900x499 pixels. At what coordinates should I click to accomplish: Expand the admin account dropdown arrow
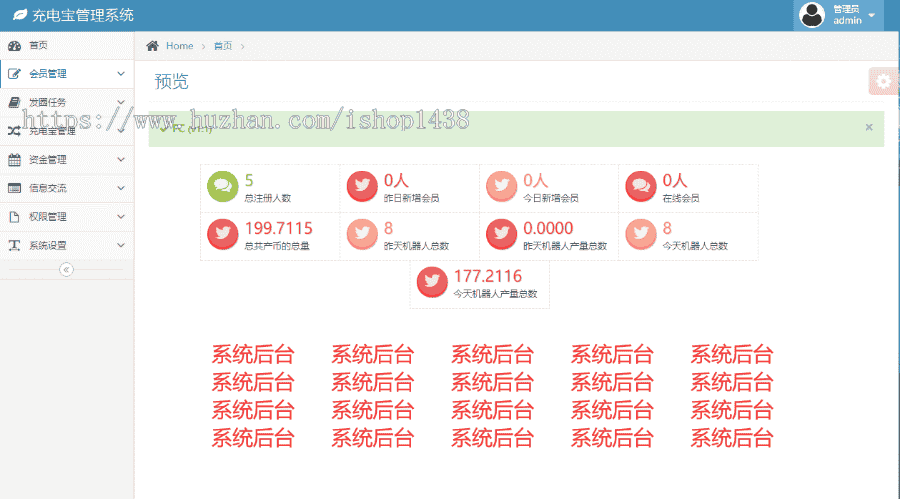pyautogui.click(x=872, y=16)
